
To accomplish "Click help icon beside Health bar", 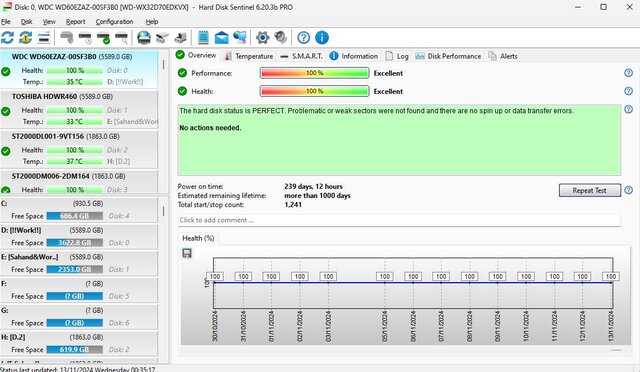I will [628, 91].
